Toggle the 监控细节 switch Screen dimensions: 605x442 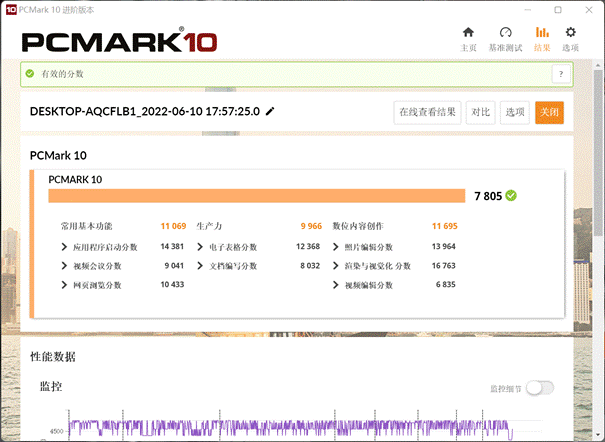click(539, 388)
